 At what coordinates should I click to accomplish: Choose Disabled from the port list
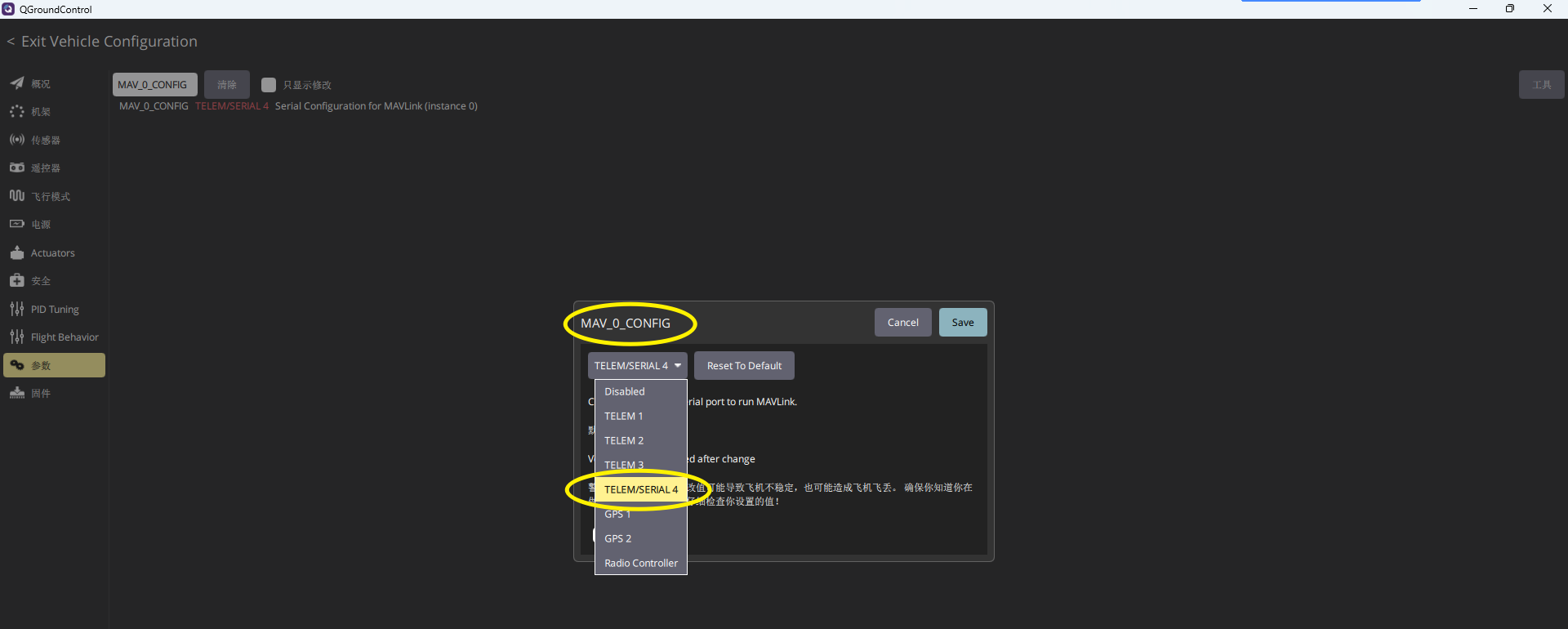(x=641, y=392)
